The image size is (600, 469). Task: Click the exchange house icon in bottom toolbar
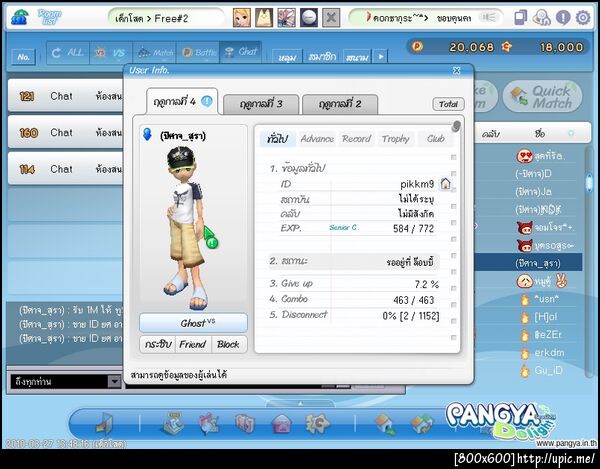pyautogui.click(x=421, y=424)
